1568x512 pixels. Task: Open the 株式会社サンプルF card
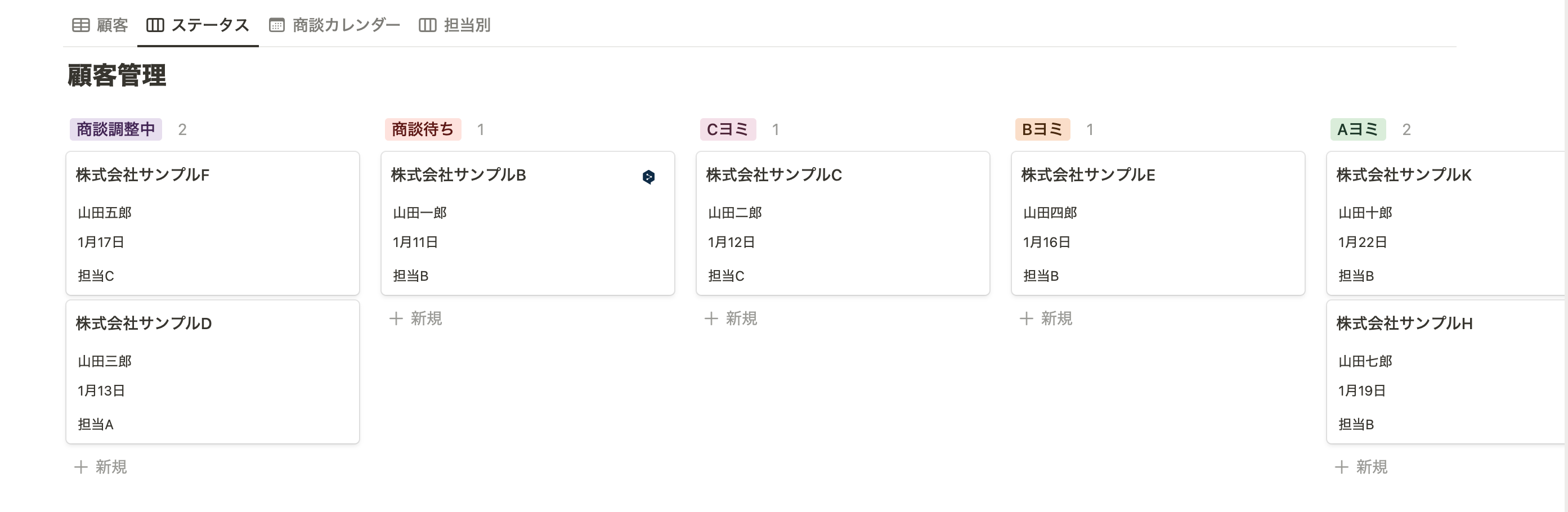pyautogui.click(x=212, y=223)
